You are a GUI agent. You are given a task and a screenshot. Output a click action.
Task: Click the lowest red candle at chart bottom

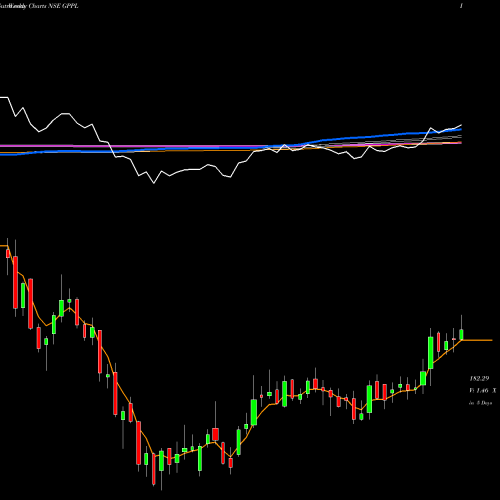click(x=154, y=469)
